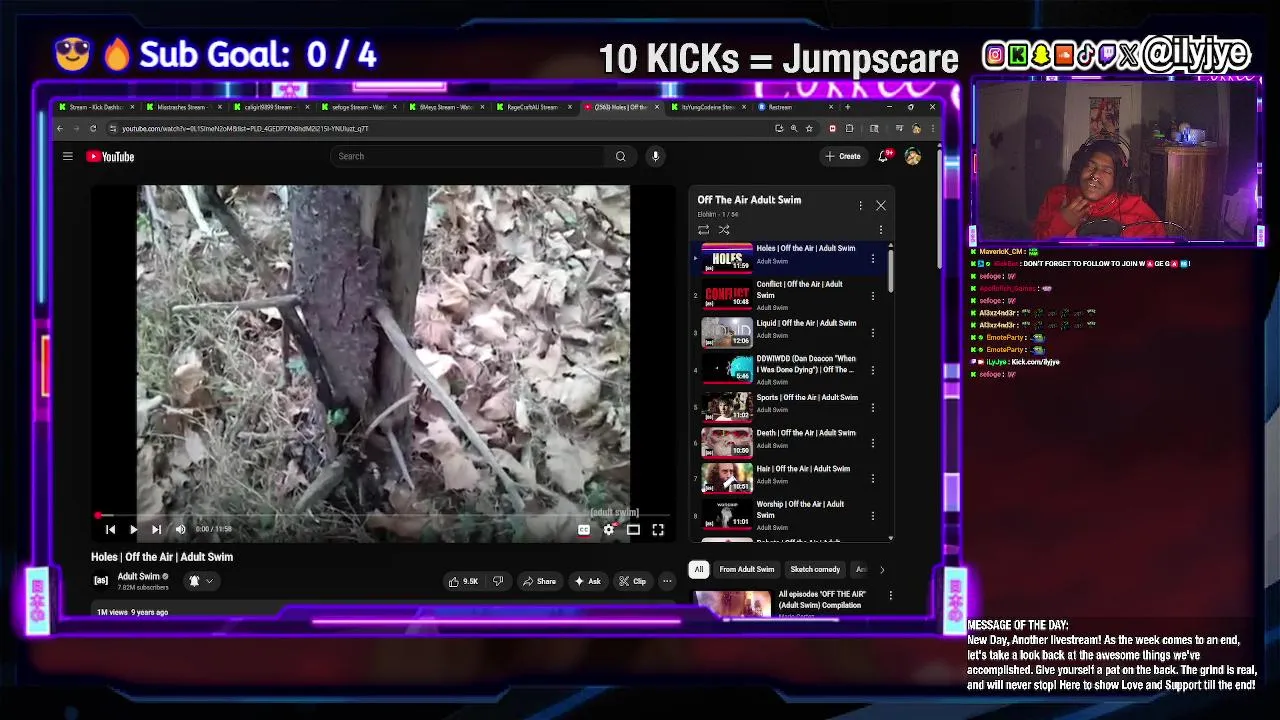The height and width of the screenshot is (720, 1280).
Task: Click the Adult Swim channel avatar
Action: point(101,581)
